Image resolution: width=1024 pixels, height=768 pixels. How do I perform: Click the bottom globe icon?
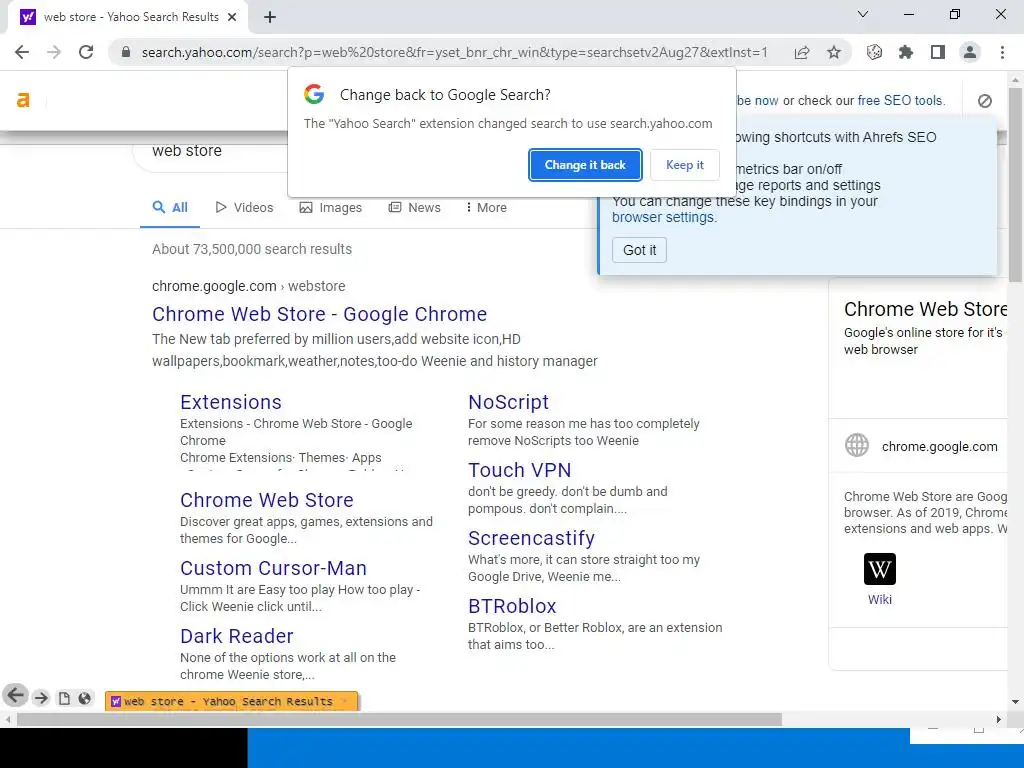click(x=84, y=699)
